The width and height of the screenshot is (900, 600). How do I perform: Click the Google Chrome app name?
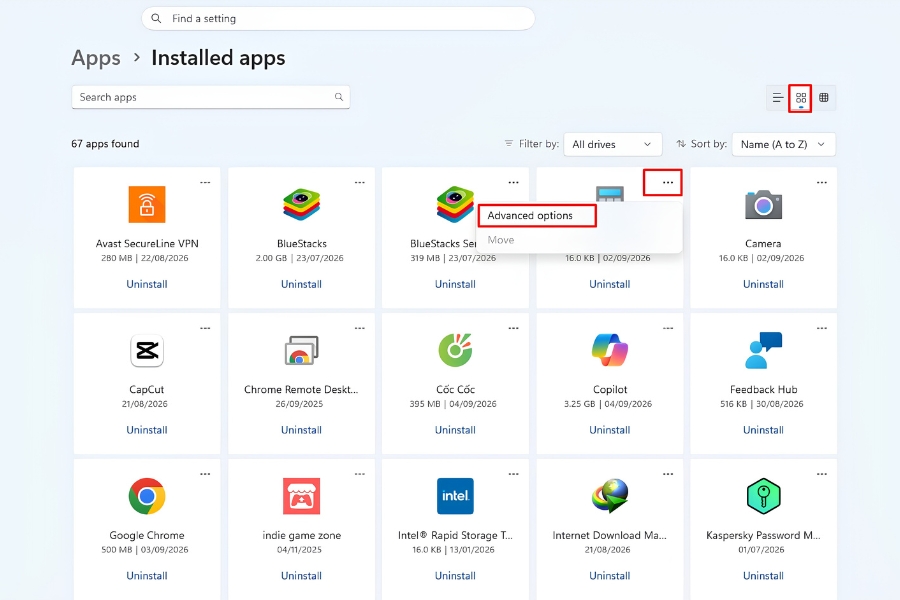pyautogui.click(x=147, y=535)
